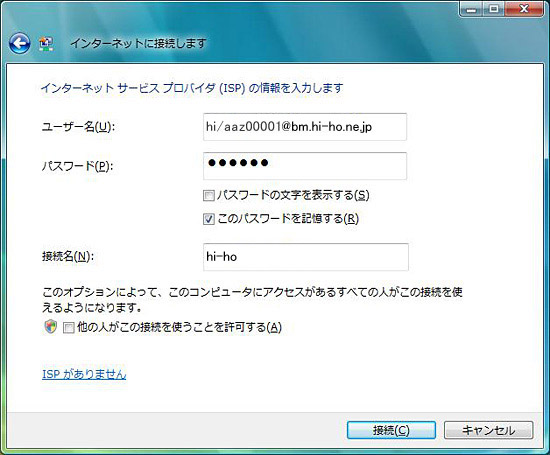Viewport: 550px width, 455px height.
Task: Click the ユーザー名(U) label
Action: 78,127
